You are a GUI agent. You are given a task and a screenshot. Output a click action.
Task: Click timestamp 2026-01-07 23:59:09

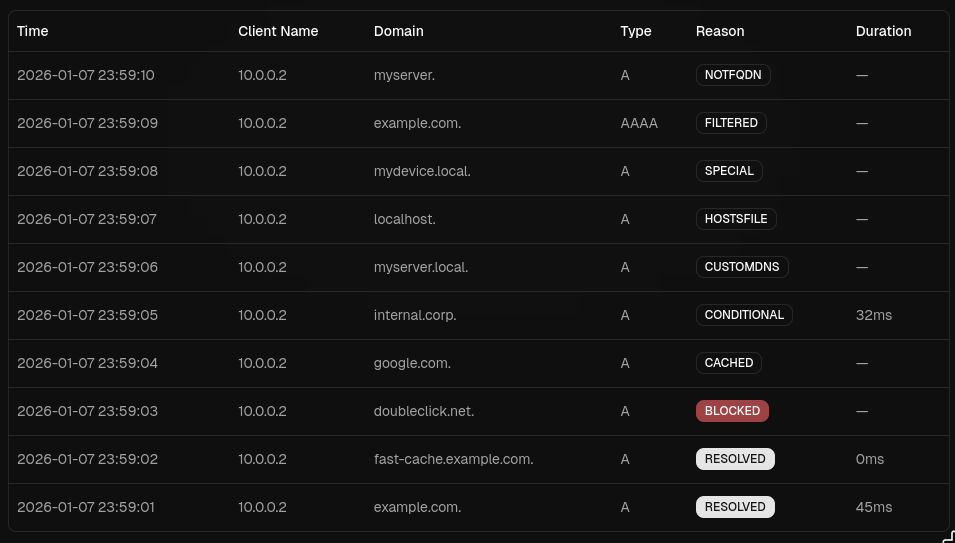click(x=87, y=123)
